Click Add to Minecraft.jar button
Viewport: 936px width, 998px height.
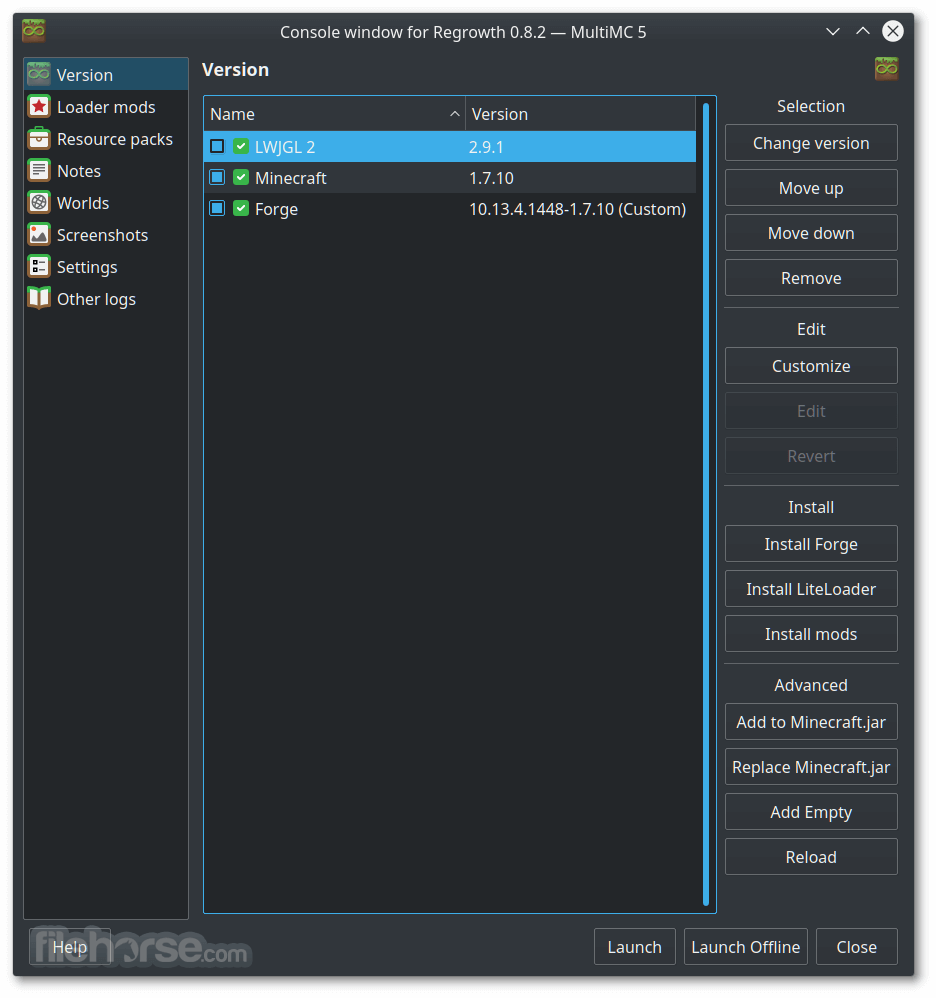[x=811, y=722]
